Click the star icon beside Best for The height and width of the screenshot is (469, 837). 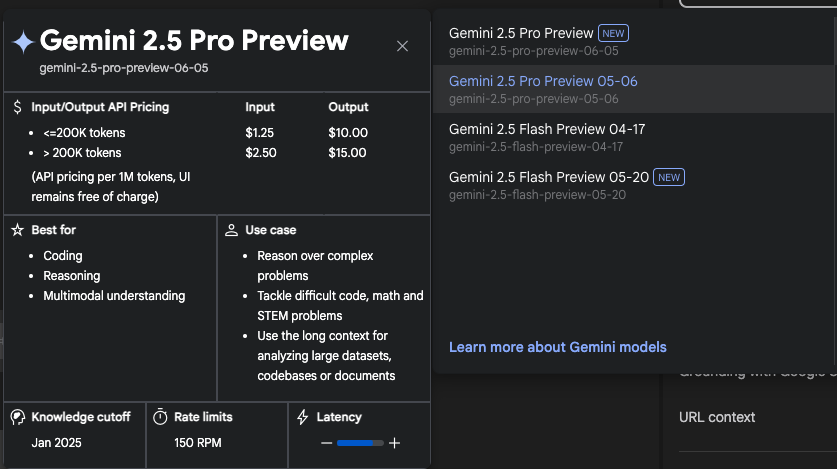(18, 230)
